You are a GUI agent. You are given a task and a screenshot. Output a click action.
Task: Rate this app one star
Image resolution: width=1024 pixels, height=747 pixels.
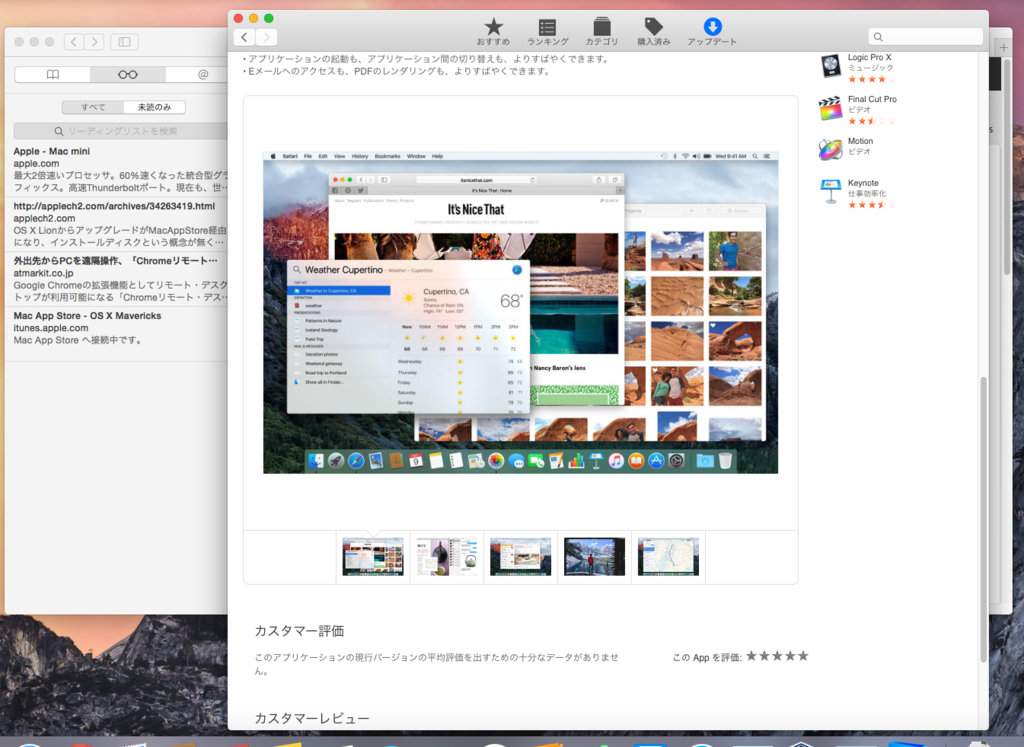click(752, 656)
